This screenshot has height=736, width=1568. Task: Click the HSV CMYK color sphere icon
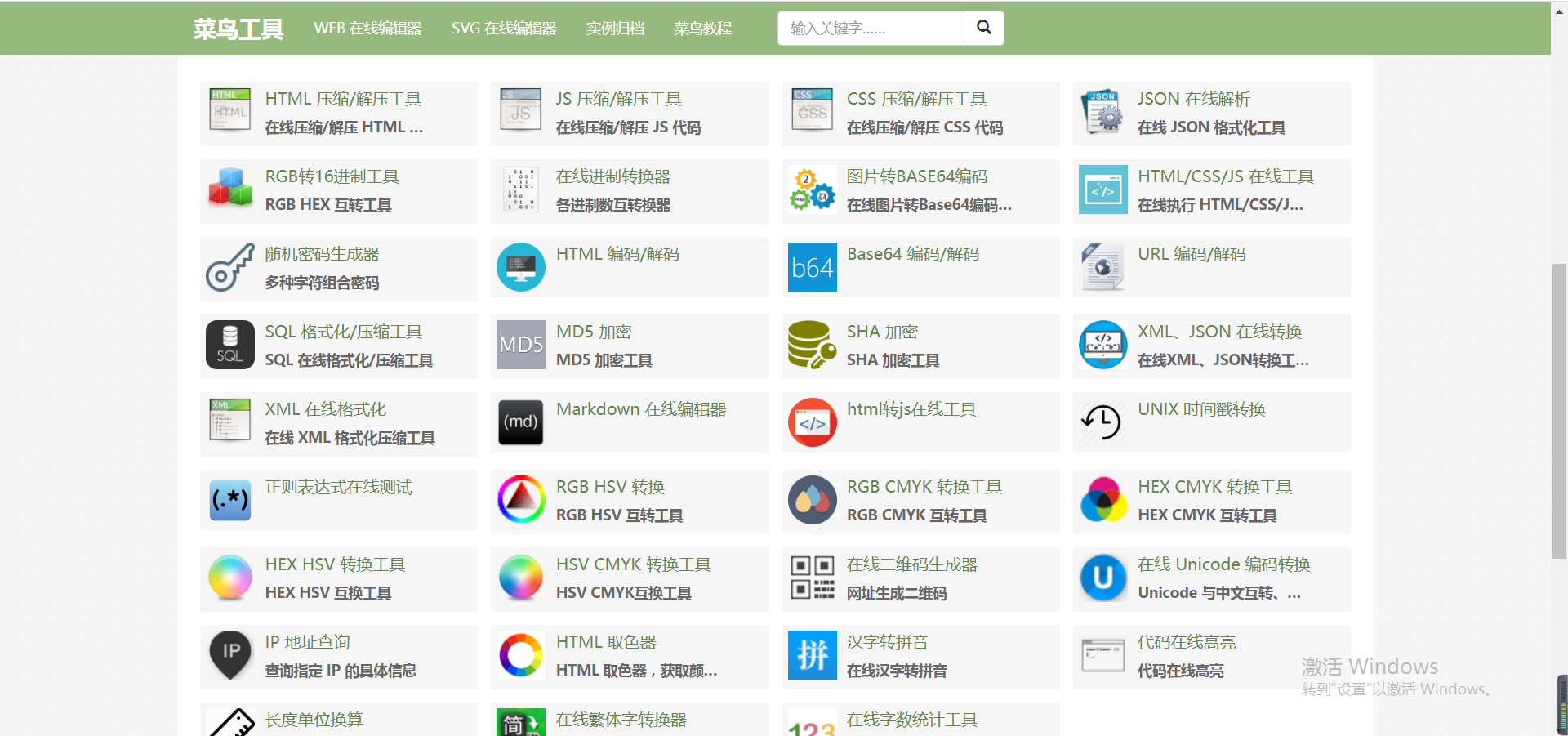[x=521, y=577]
